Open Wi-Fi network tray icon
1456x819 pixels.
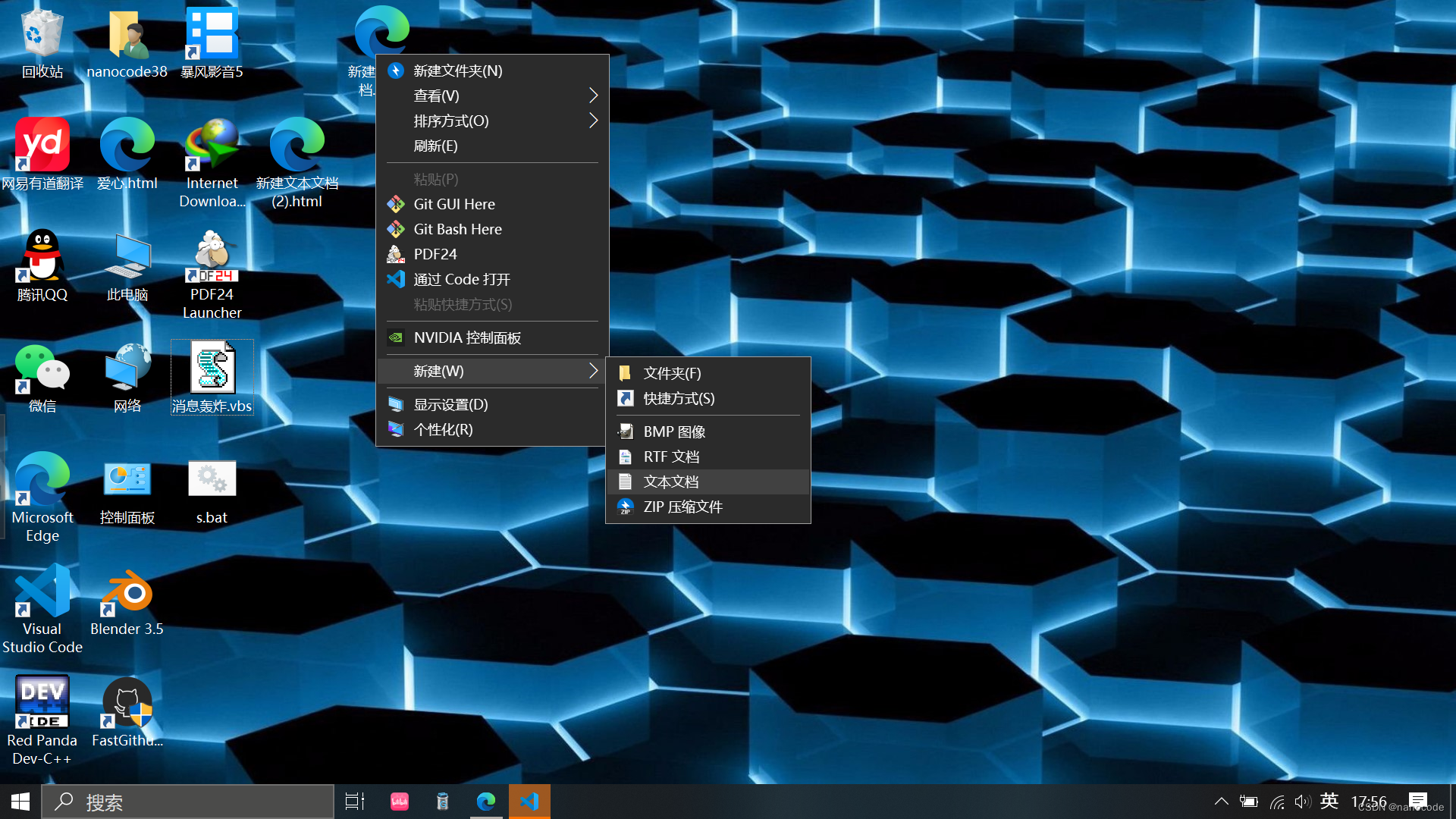coord(1277,802)
